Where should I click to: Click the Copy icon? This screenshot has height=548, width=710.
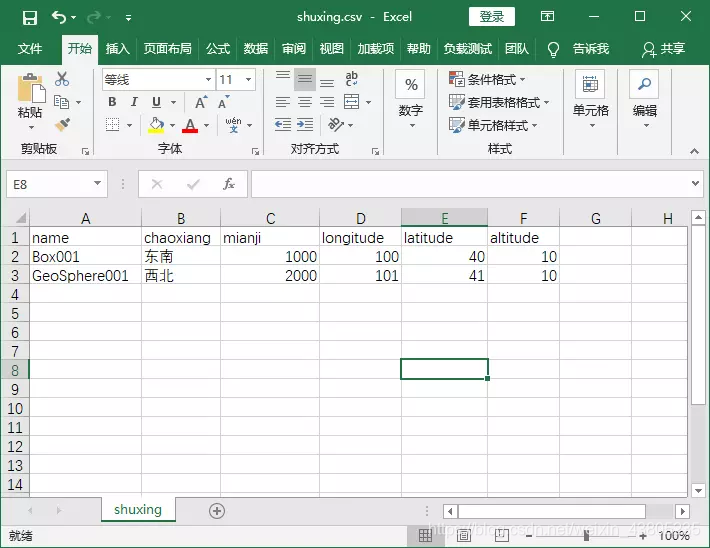[61, 102]
